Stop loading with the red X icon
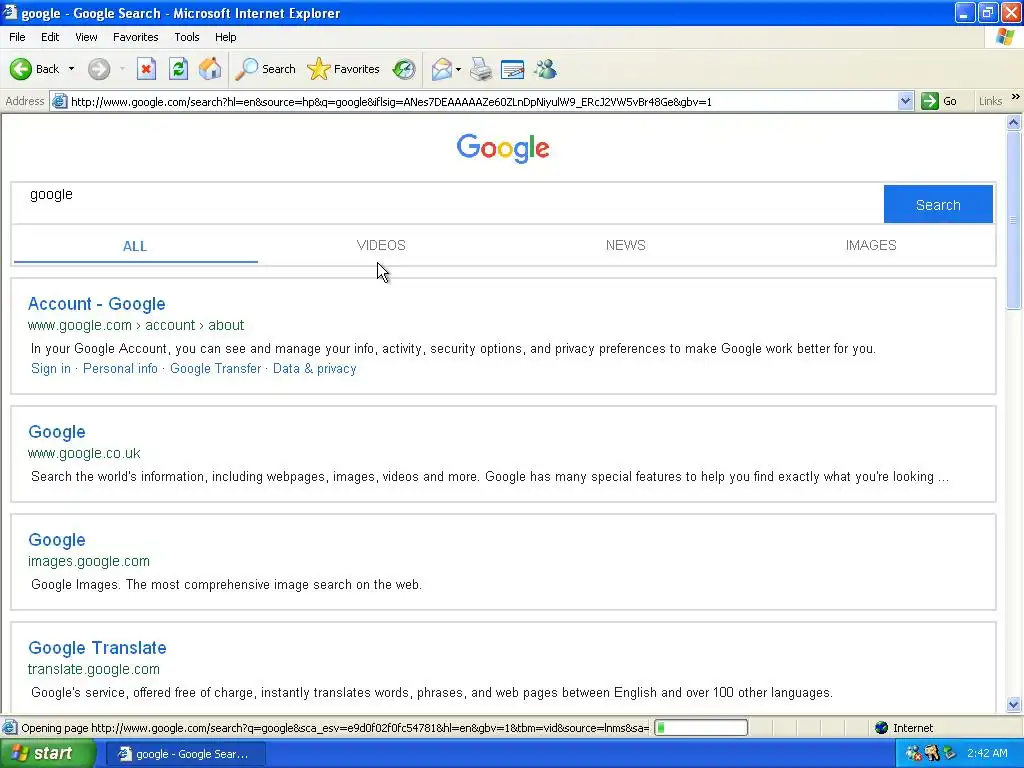The height and width of the screenshot is (768, 1024). pyautogui.click(x=146, y=69)
